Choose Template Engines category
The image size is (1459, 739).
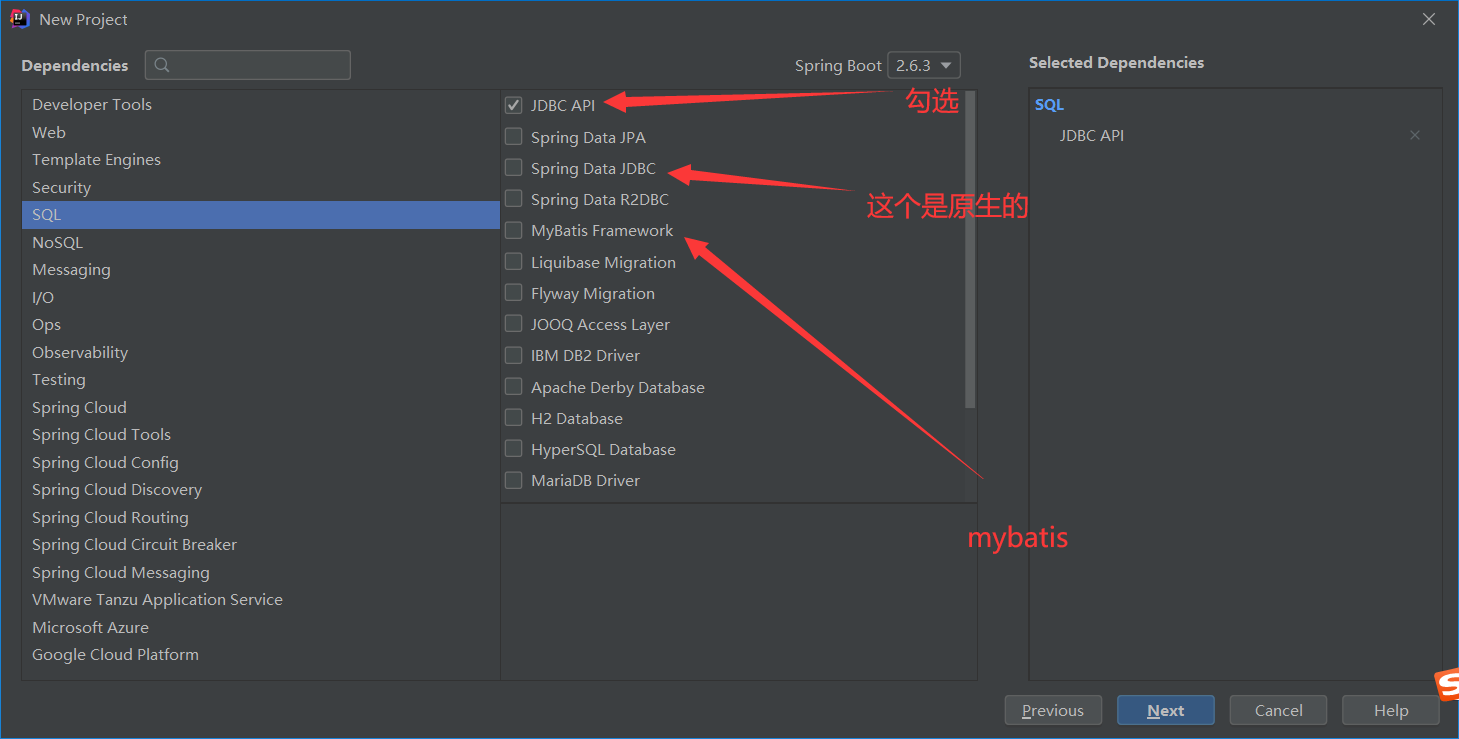pyautogui.click(x=260, y=159)
